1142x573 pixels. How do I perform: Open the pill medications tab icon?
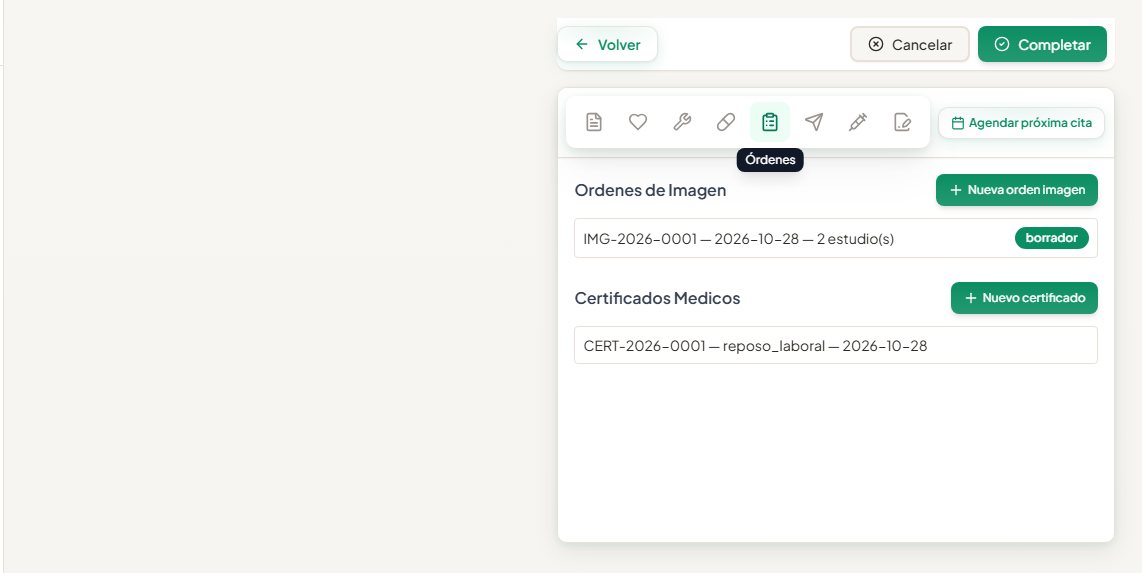(x=726, y=122)
